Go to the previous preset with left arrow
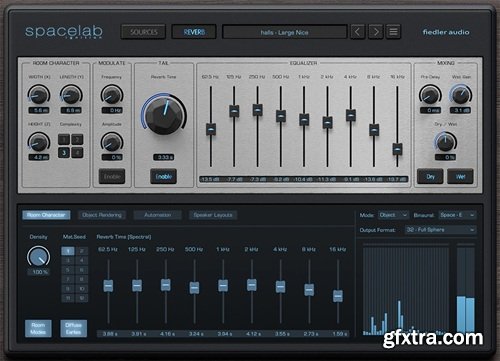This screenshot has height=361, width=500. [358, 32]
